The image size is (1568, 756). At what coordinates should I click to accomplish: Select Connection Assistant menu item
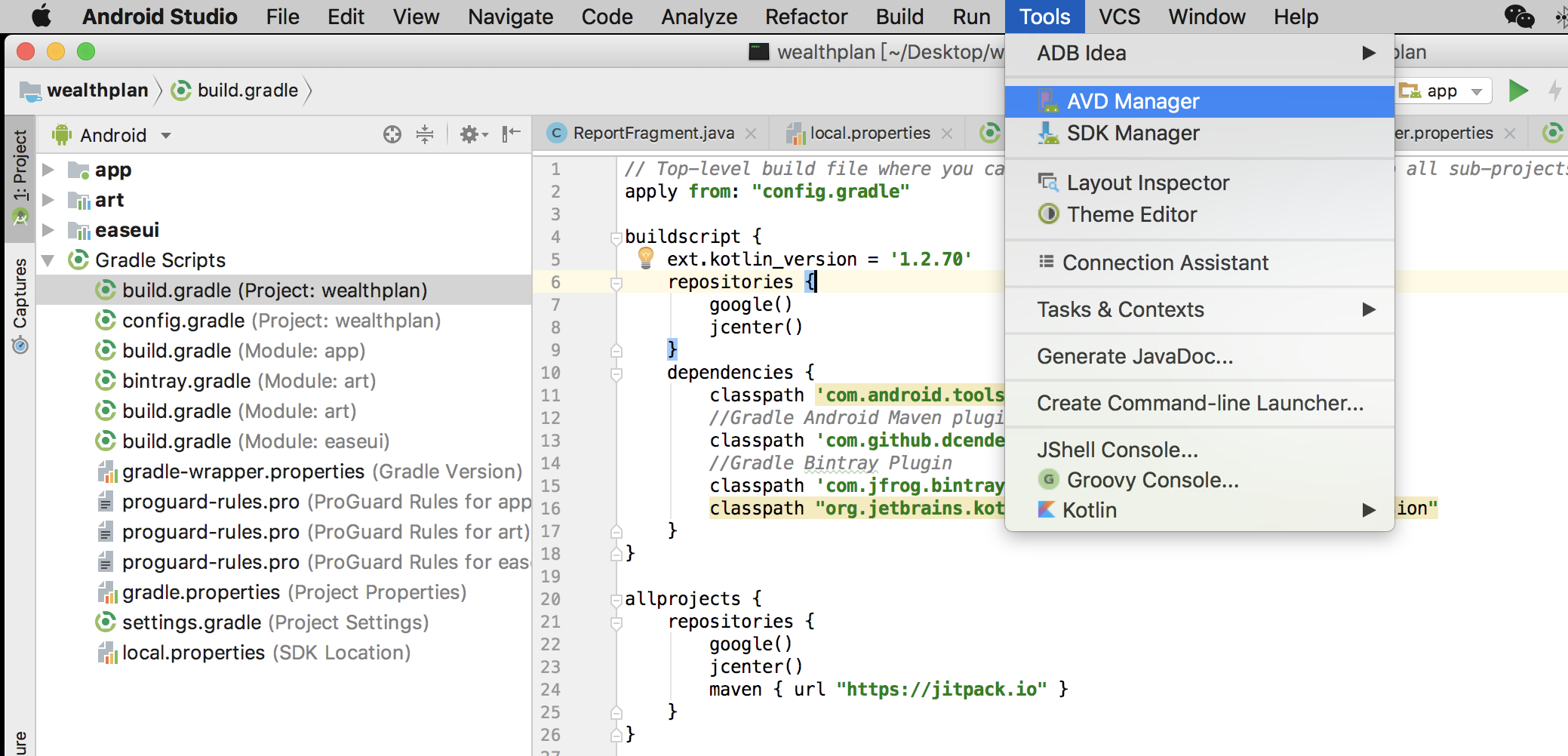1199,263
